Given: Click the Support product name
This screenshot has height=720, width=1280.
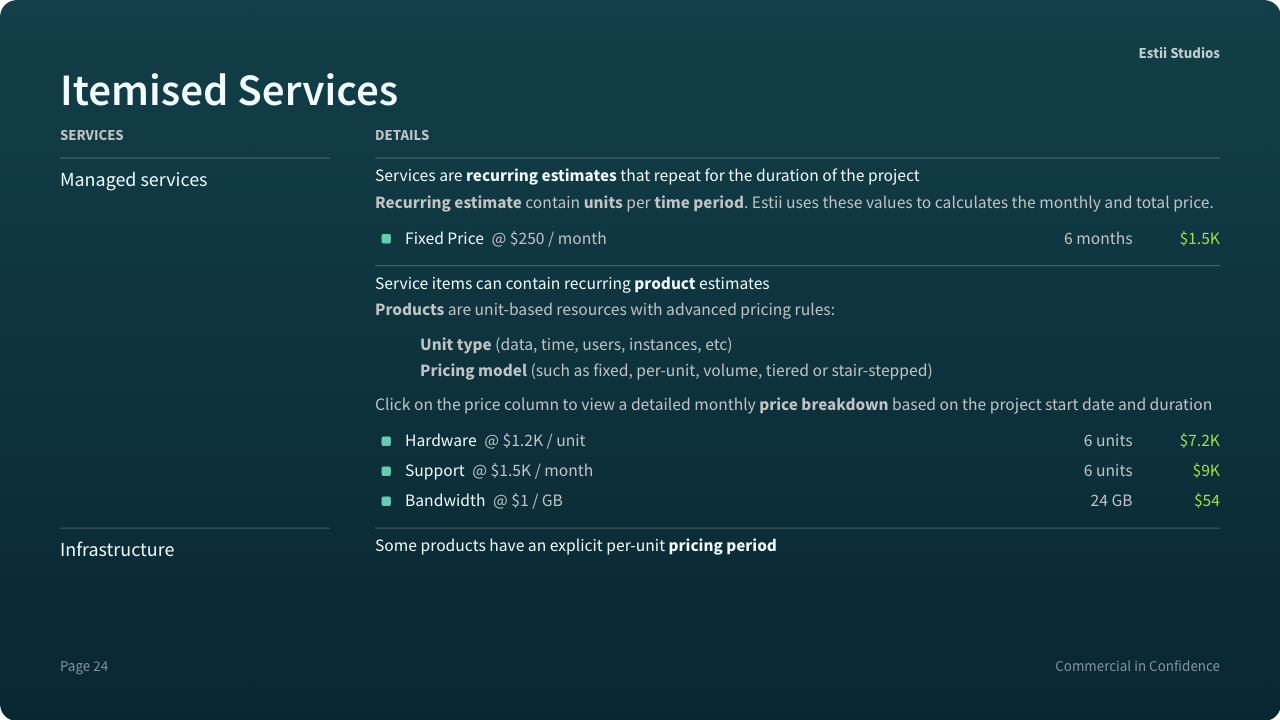Looking at the screenshot, I should (x=435, y=471).
